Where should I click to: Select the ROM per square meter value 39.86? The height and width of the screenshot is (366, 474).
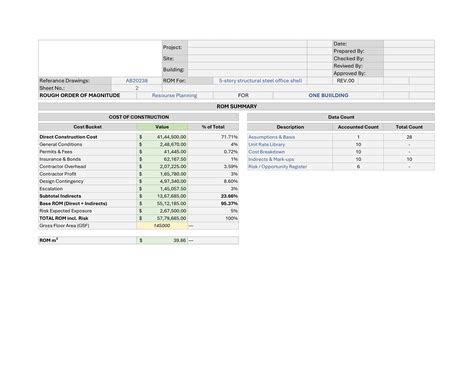pos(162,240)
